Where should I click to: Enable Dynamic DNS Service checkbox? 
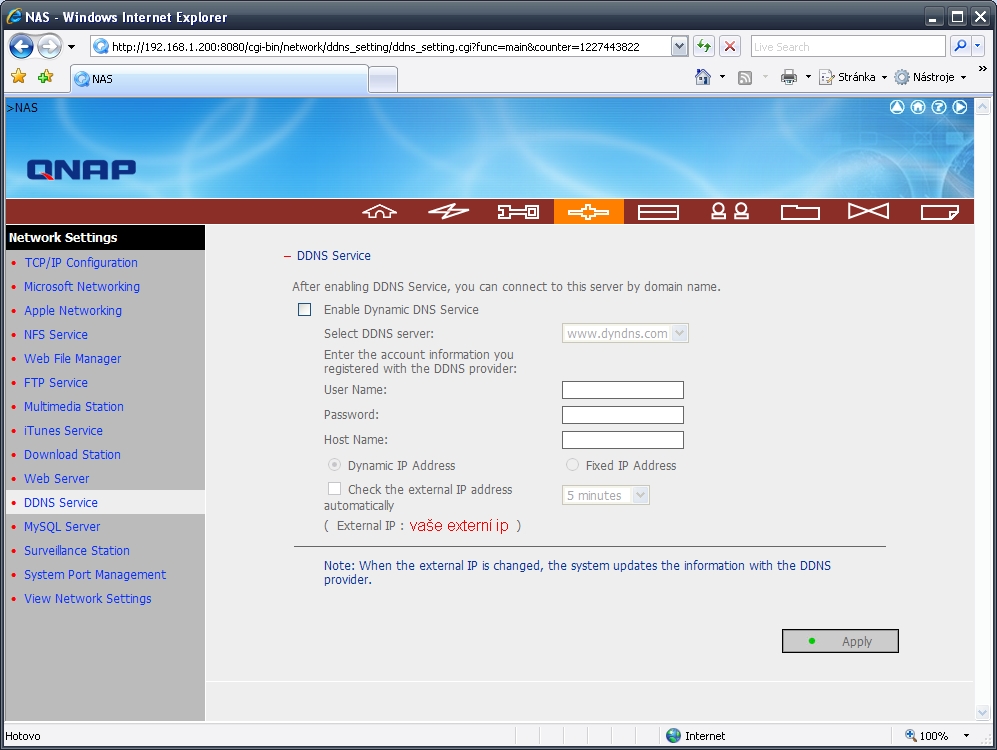(x=305, y=310)
